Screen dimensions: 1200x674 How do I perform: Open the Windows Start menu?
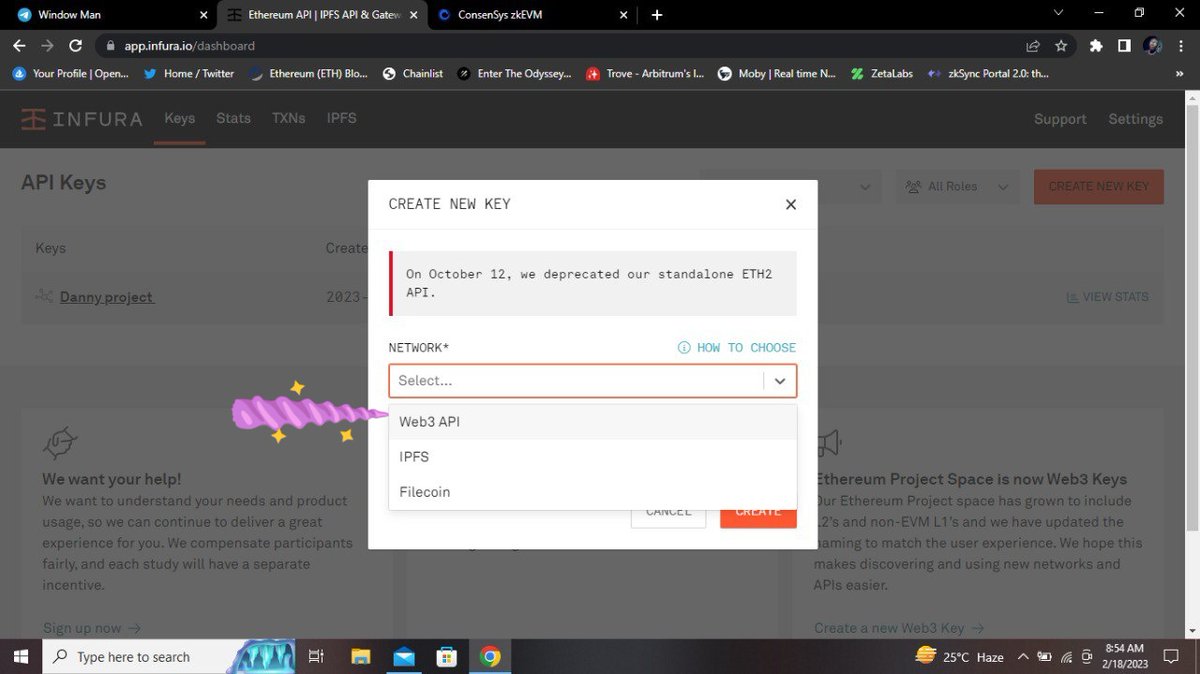[20, 657]
